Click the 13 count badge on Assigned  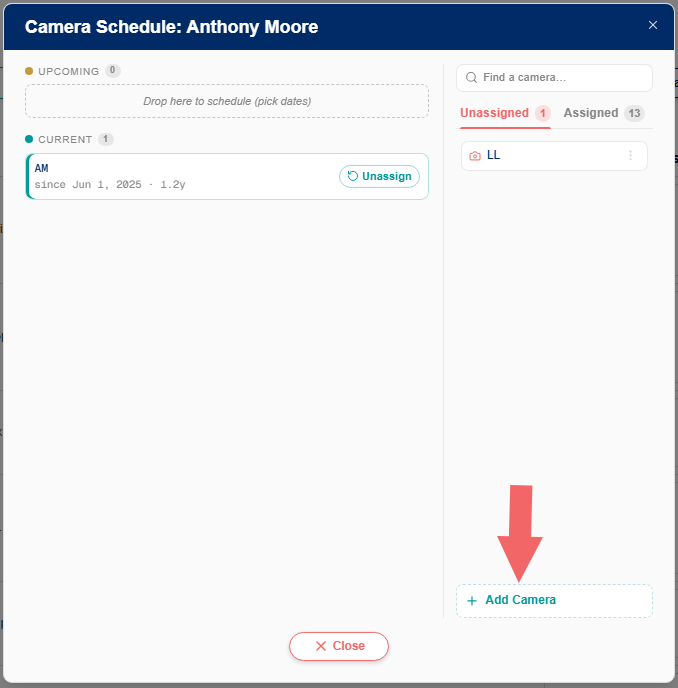pos(634,113)
